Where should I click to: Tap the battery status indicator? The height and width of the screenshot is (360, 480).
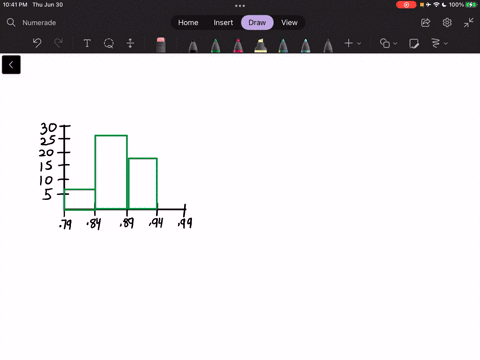[x=471, y=5]
